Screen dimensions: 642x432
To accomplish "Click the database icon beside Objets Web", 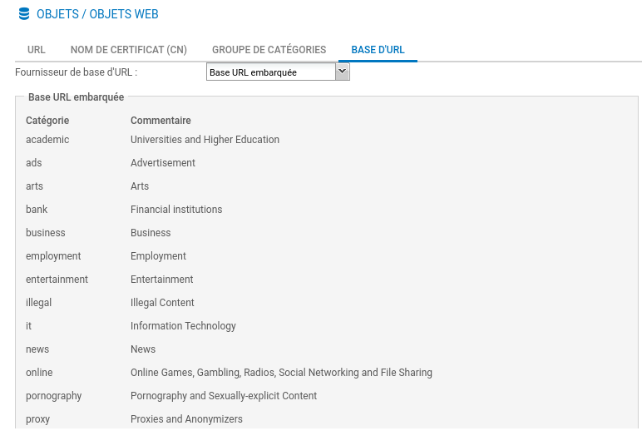I will tap(24, 14).
